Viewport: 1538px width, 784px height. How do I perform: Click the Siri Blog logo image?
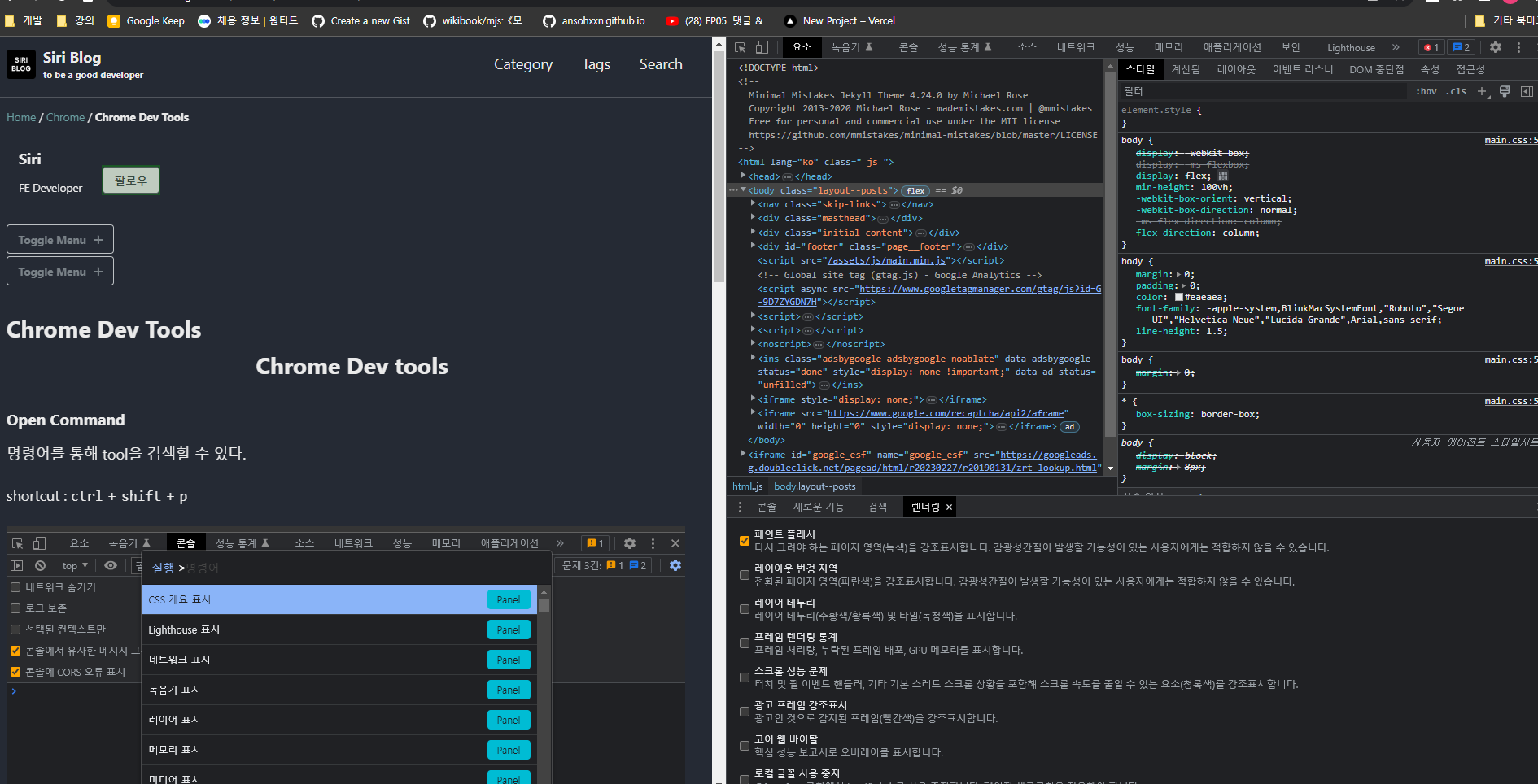pyautogui.click(x=21, y=64)
